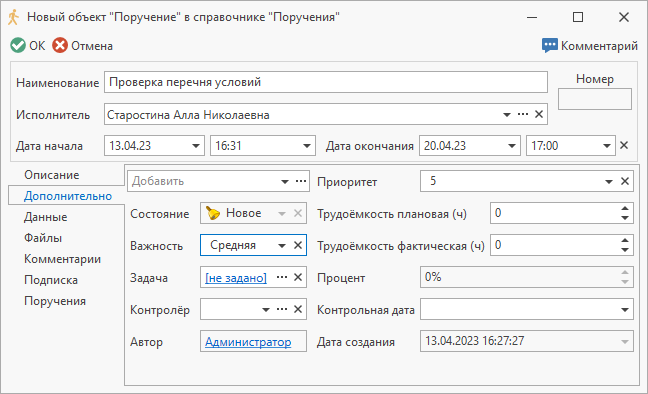
Task: Clear the Приоритет value with X
Action: (x=625, y=181)
